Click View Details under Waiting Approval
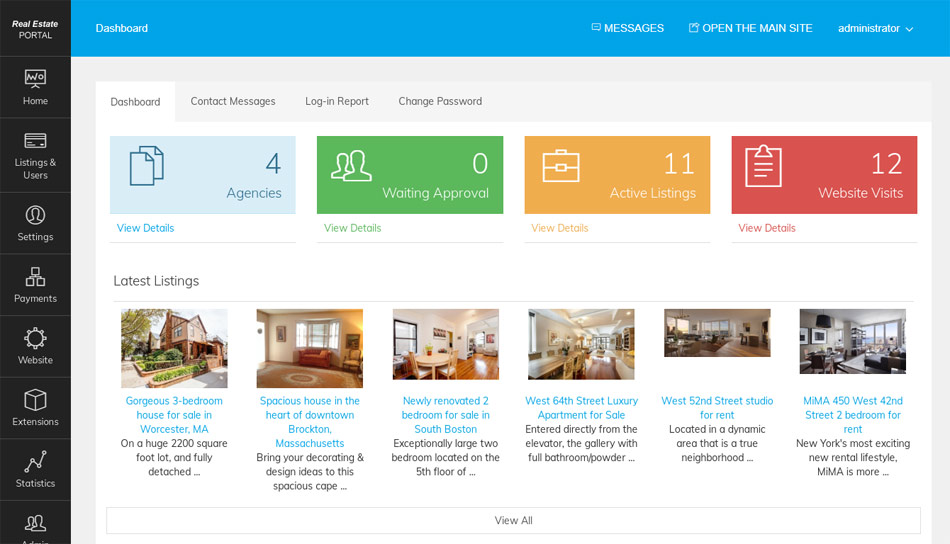 (x=352, y=228)
